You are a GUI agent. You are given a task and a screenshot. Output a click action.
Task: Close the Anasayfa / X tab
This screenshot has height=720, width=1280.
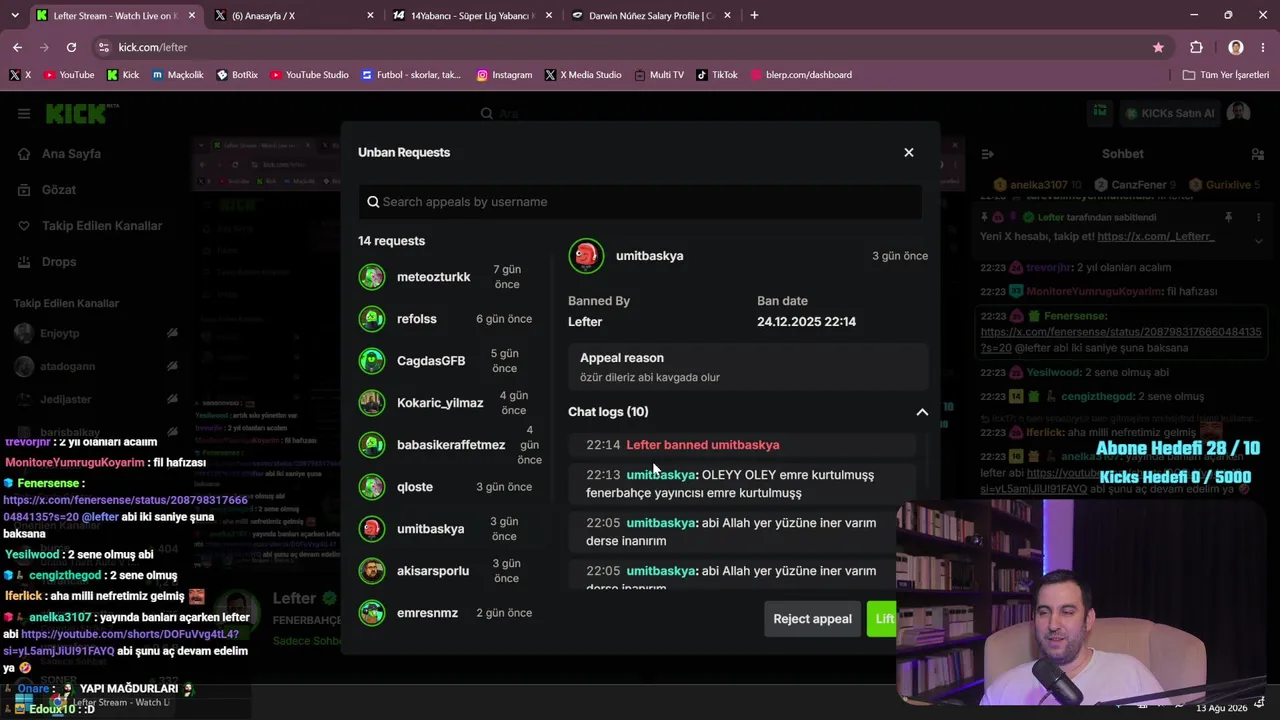click(370, 15)
